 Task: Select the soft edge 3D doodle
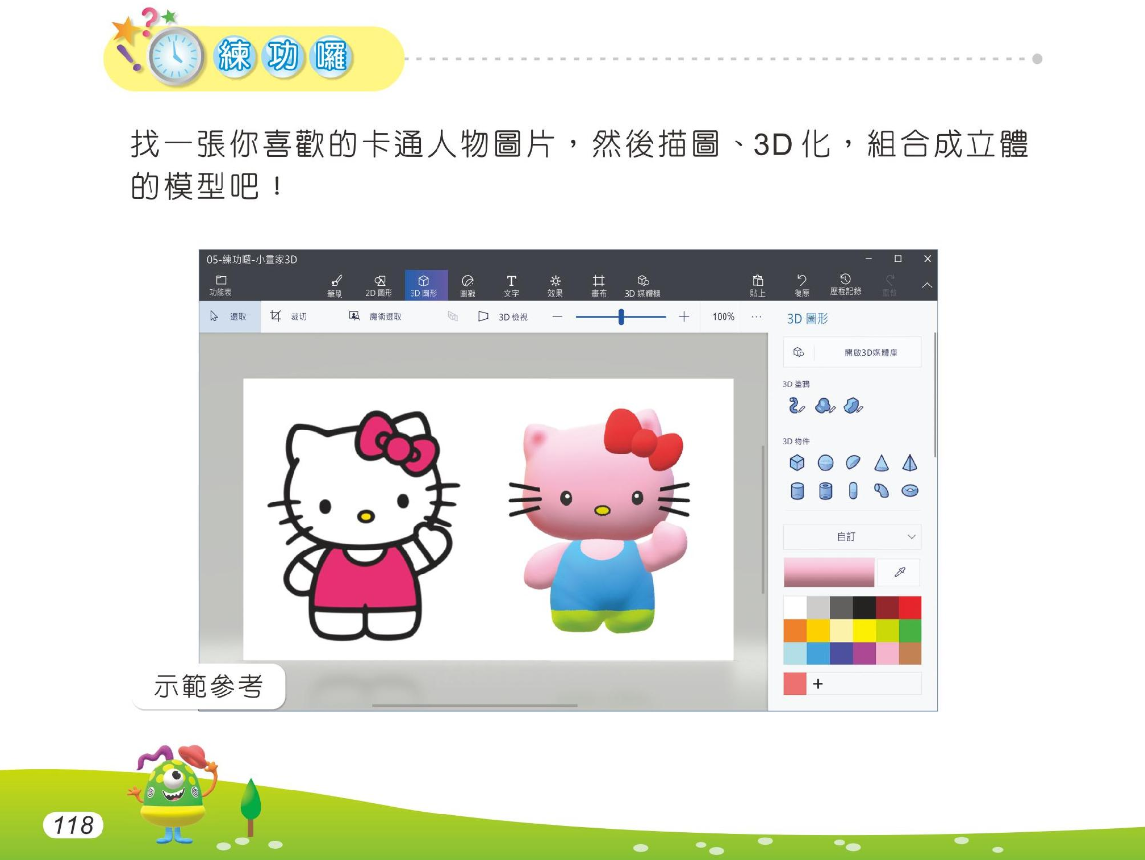coord(825,405)
